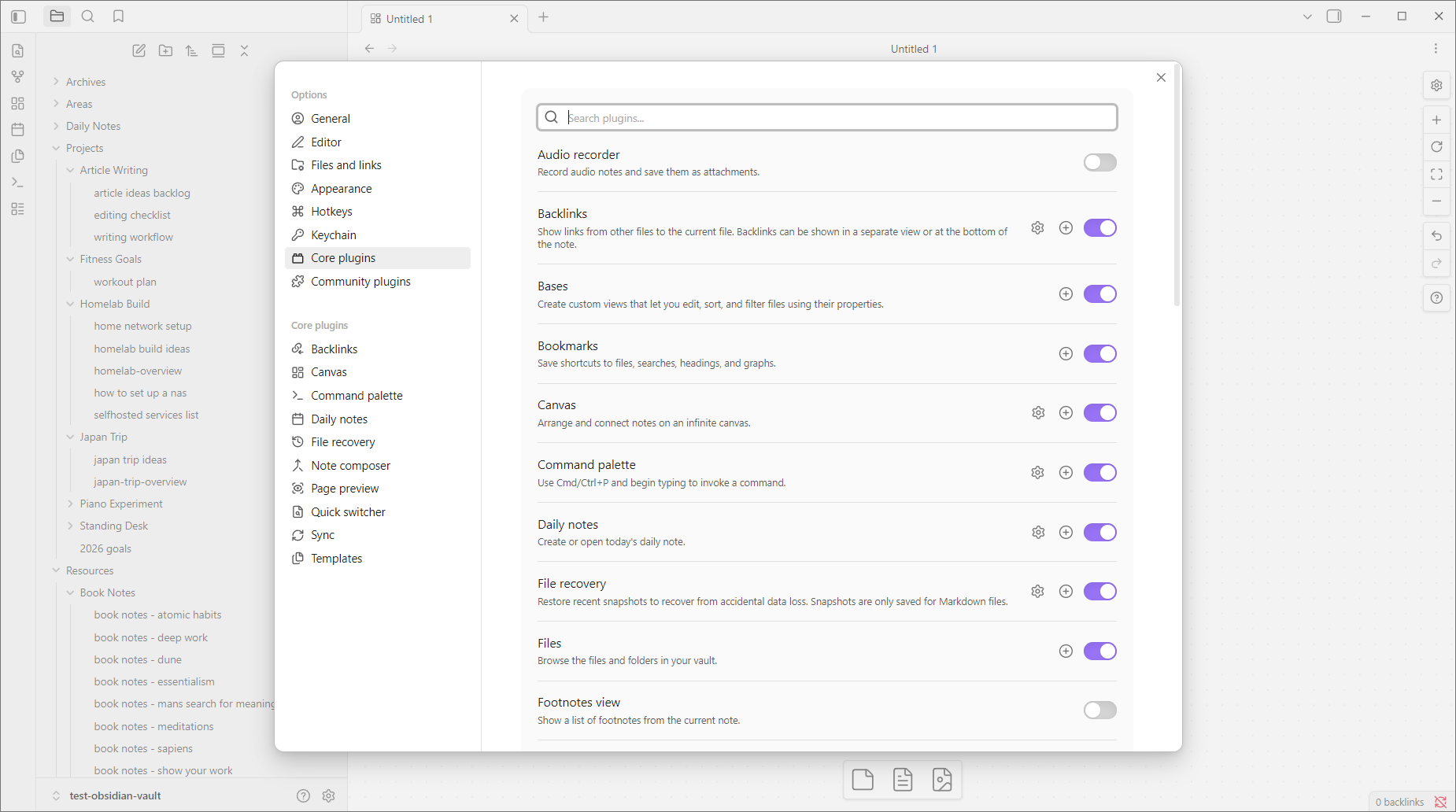The height and width of the screenshot is (812, 1456).
Task: Insert template ribbon icon
Action: click(18, 157)
